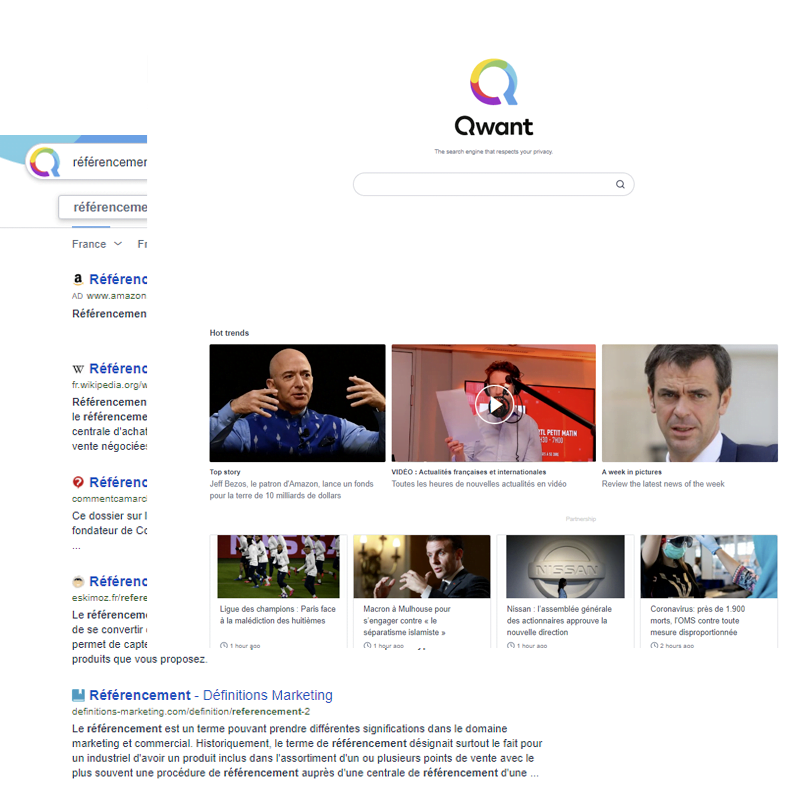This screenshot has height=800, width=800.
Task: Click the Partnership label
Action: tap(581, 519)
